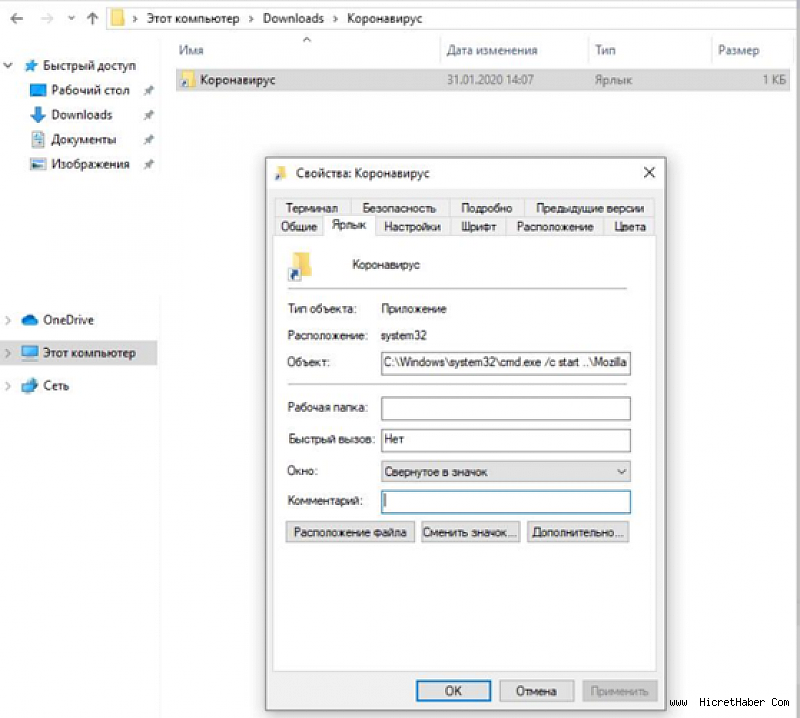Screen dimensions: 800x718
Task: Click the Back navigation arrow
Action: [17, 18]
